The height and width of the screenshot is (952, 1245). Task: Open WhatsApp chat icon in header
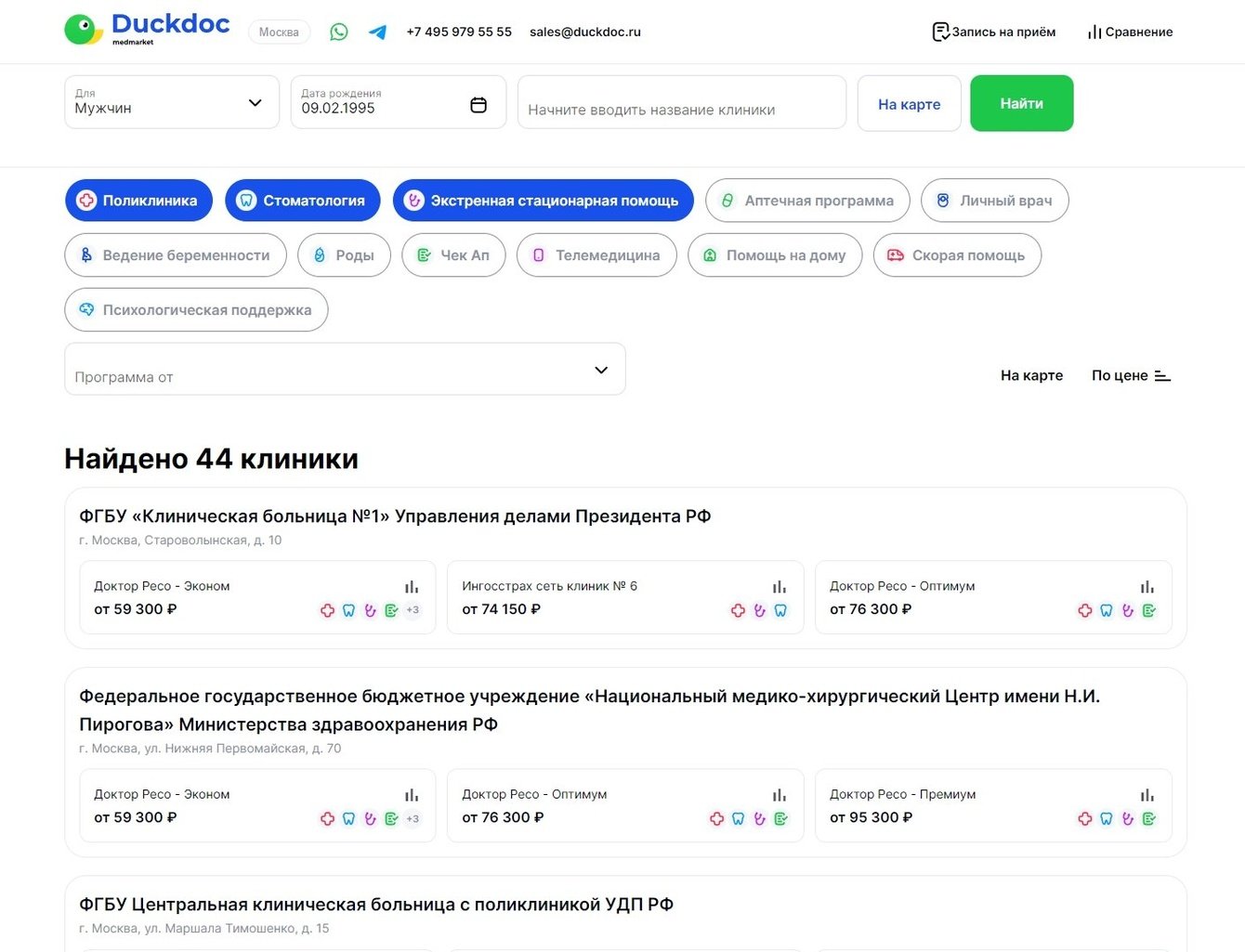coord(339,32)
